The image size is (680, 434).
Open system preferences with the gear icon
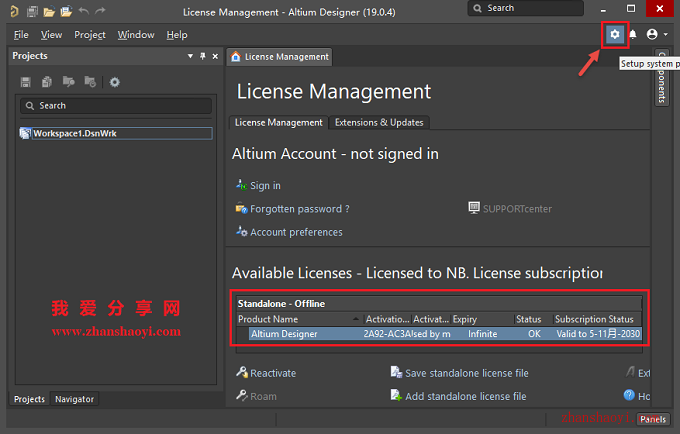[x=615, y=34]
